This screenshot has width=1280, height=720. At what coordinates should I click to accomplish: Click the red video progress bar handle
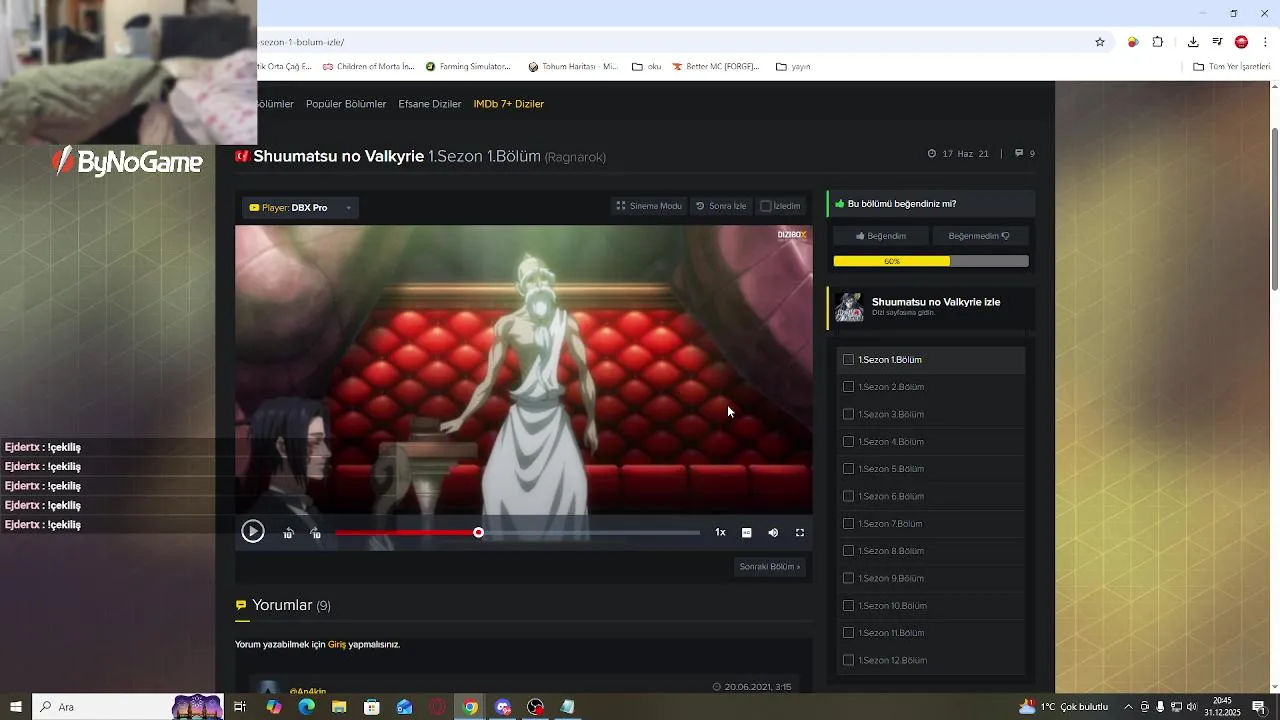coord(478,533)
